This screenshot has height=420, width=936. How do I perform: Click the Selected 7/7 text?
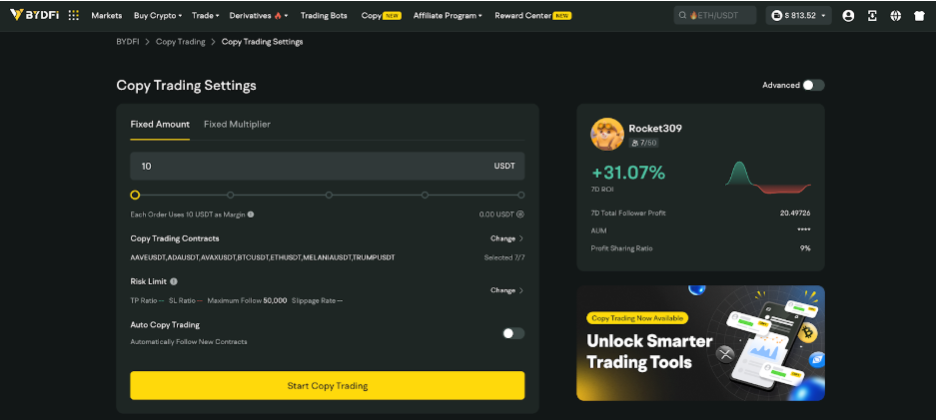(x=504, y=258)
